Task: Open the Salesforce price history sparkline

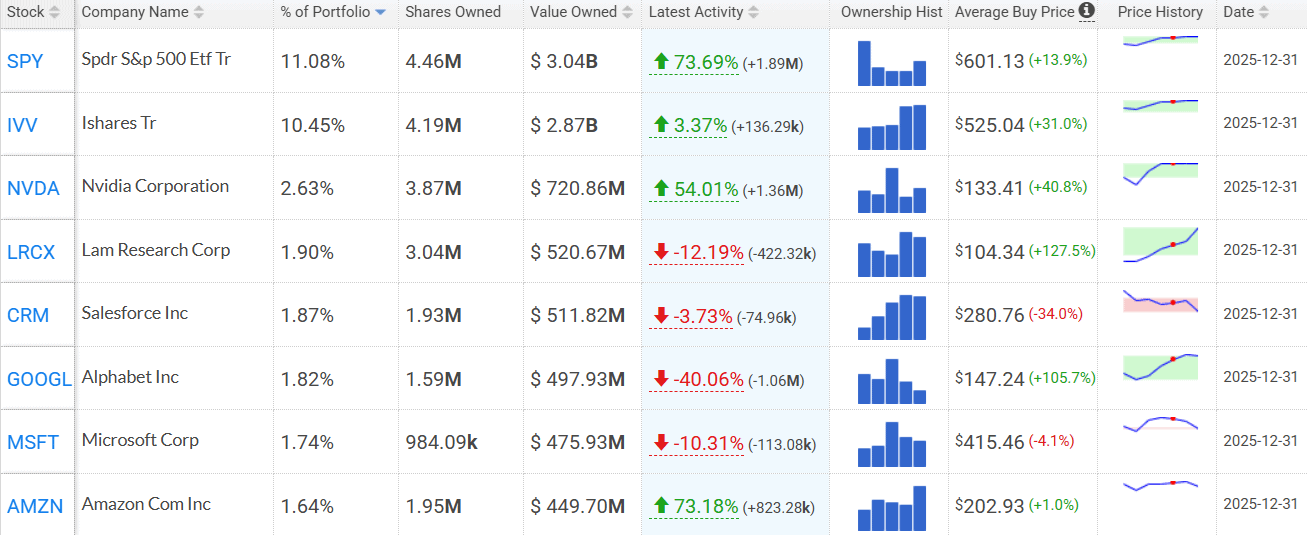Action: (1160, 302)
